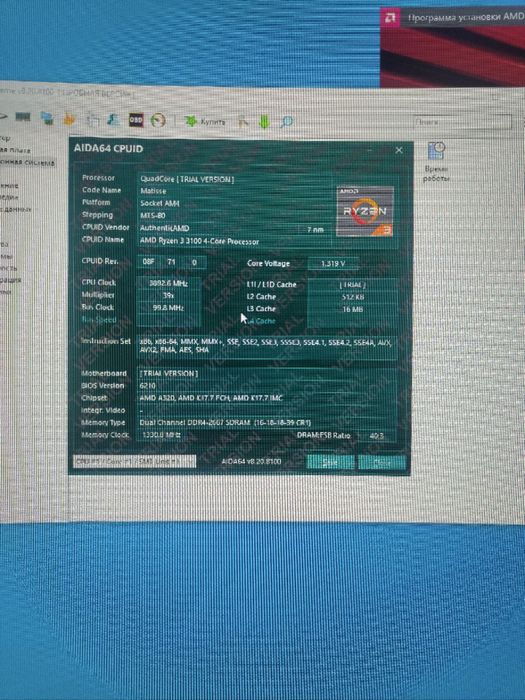Viewport: 525px width, 700px height.
Task: Click the AMD A320 chipset value
Action: click(211, 398)
